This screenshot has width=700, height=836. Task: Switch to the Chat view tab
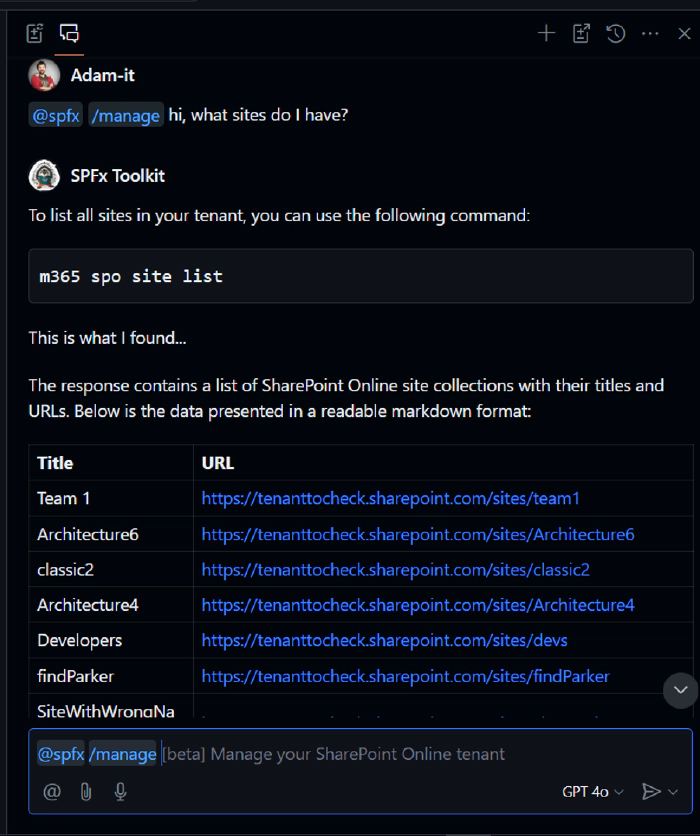(69, 34)
